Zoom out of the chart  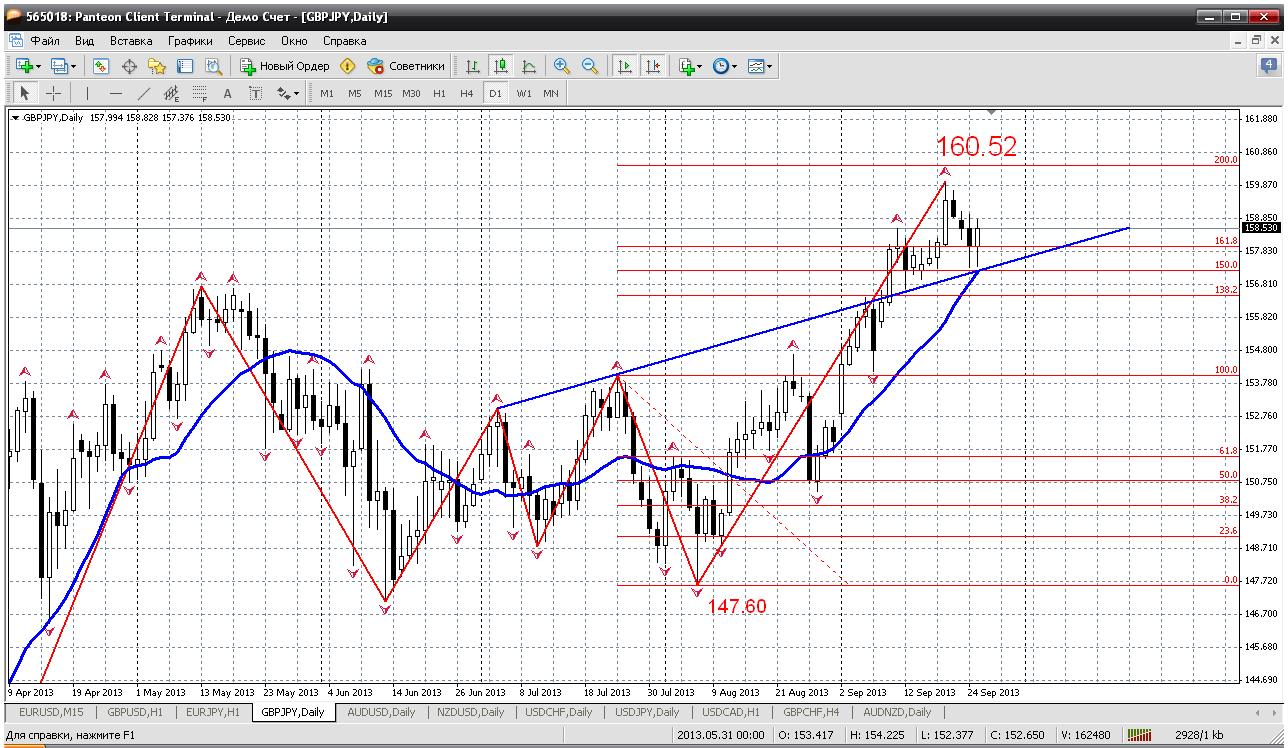(590, 66)
